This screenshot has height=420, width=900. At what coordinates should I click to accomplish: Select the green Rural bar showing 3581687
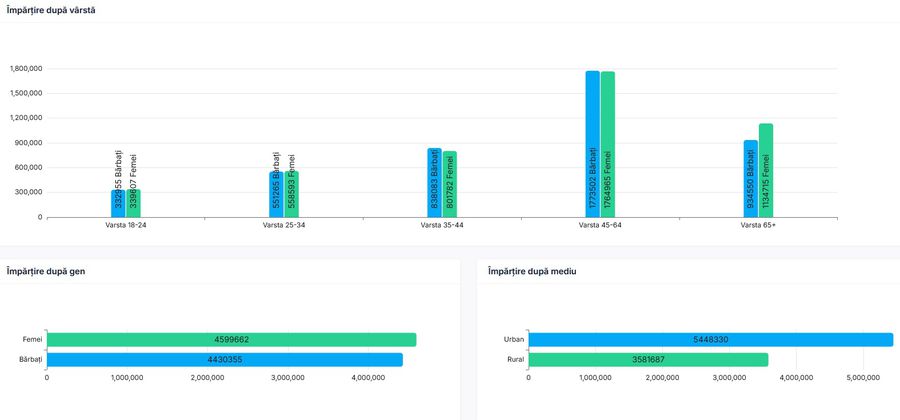point(648,359)
